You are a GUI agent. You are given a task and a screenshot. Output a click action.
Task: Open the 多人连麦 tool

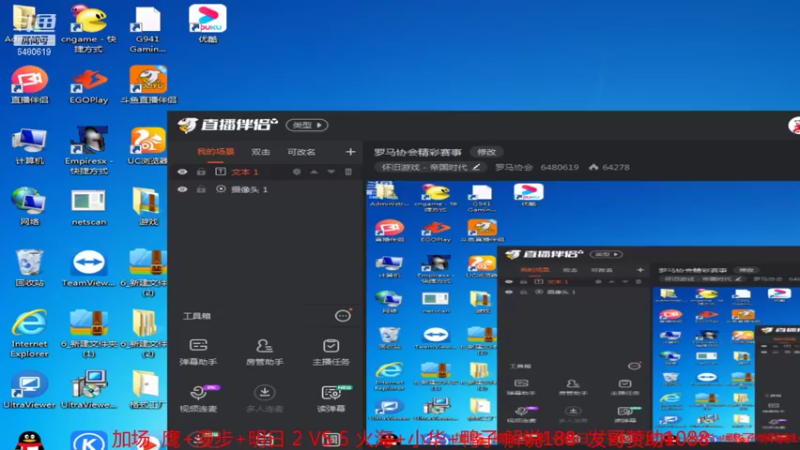tap(264, 398)
